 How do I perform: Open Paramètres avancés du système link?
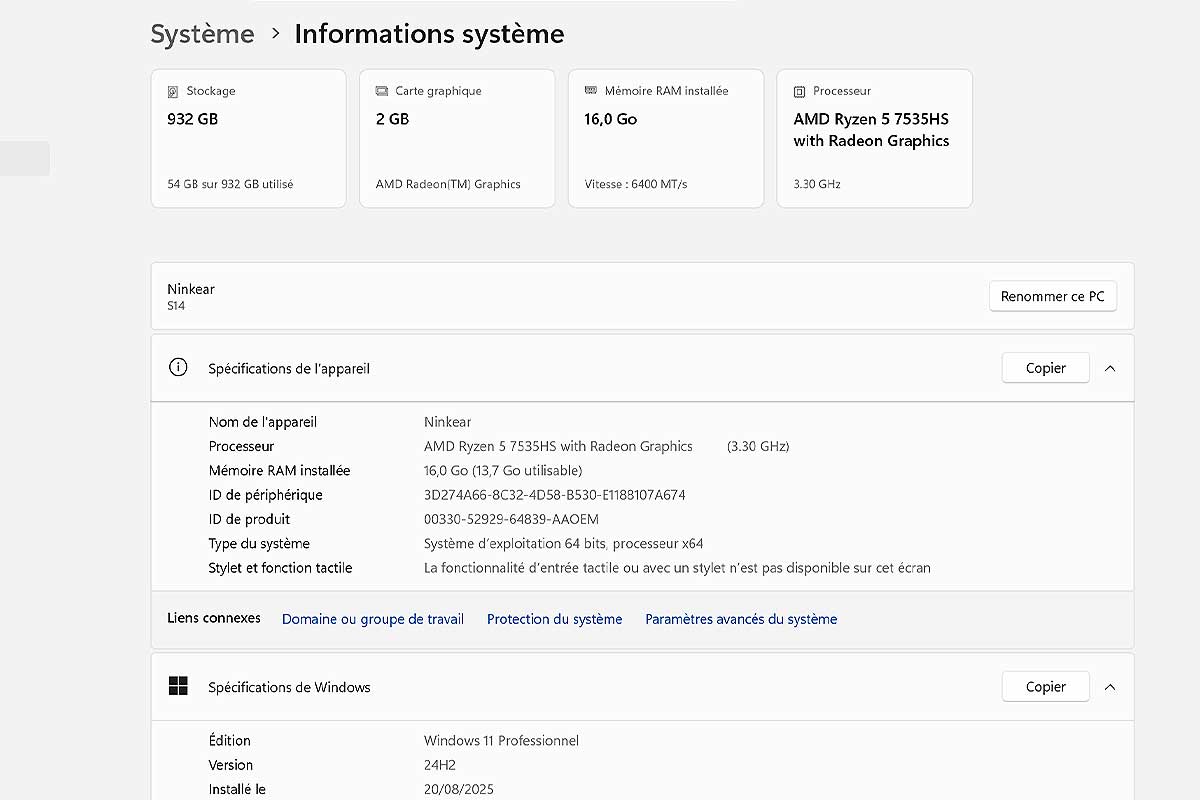pos(741,619)
